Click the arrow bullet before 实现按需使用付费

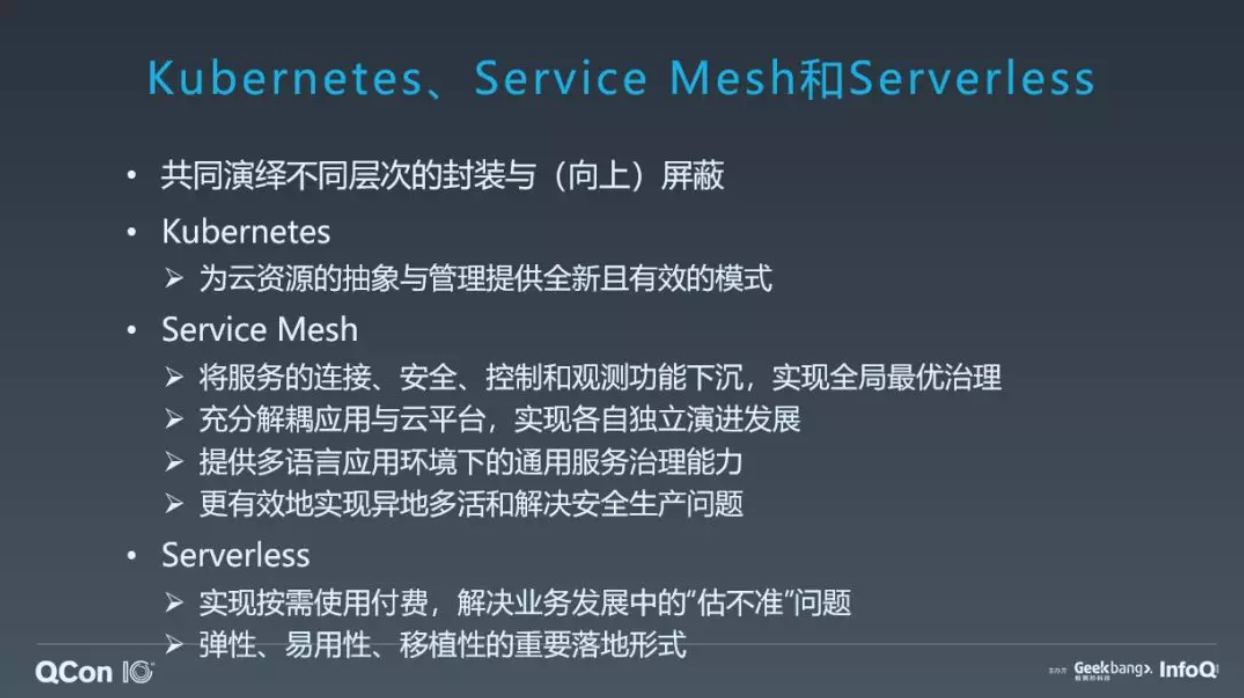click(x=175, y=603)
